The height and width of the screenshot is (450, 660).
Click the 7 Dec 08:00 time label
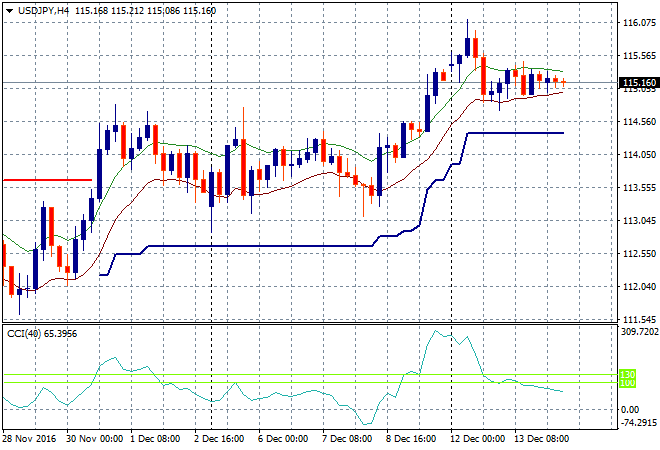pyautogui.click(x=347, y=439)
